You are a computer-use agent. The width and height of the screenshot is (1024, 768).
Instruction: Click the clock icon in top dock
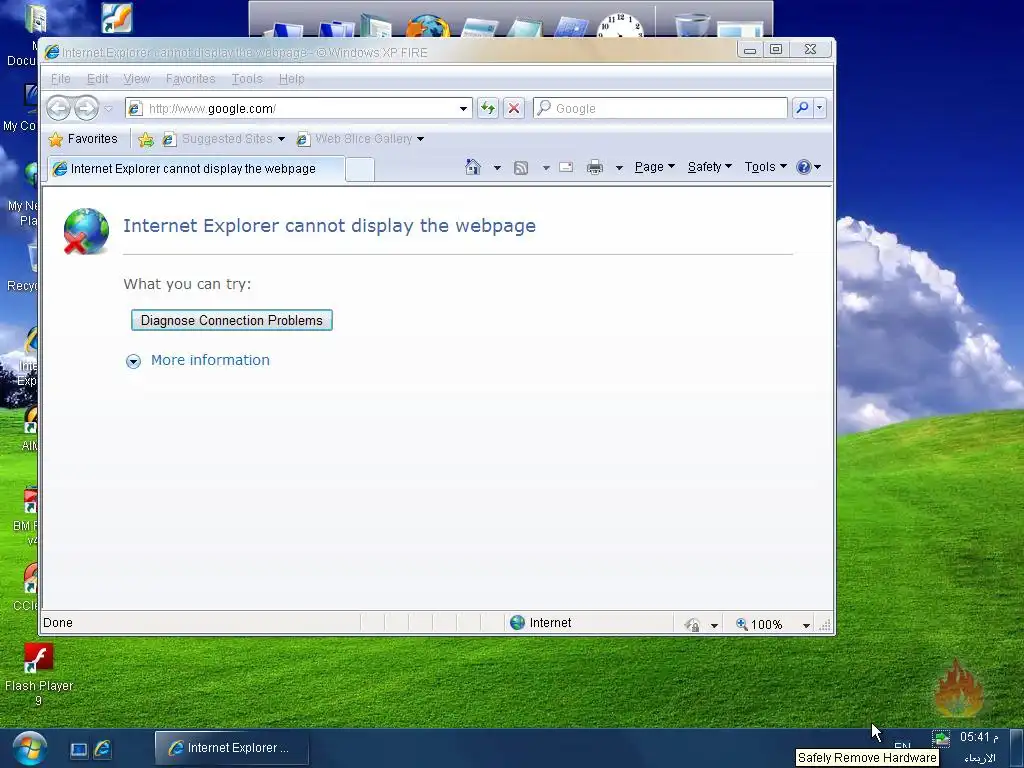(620, 26)
